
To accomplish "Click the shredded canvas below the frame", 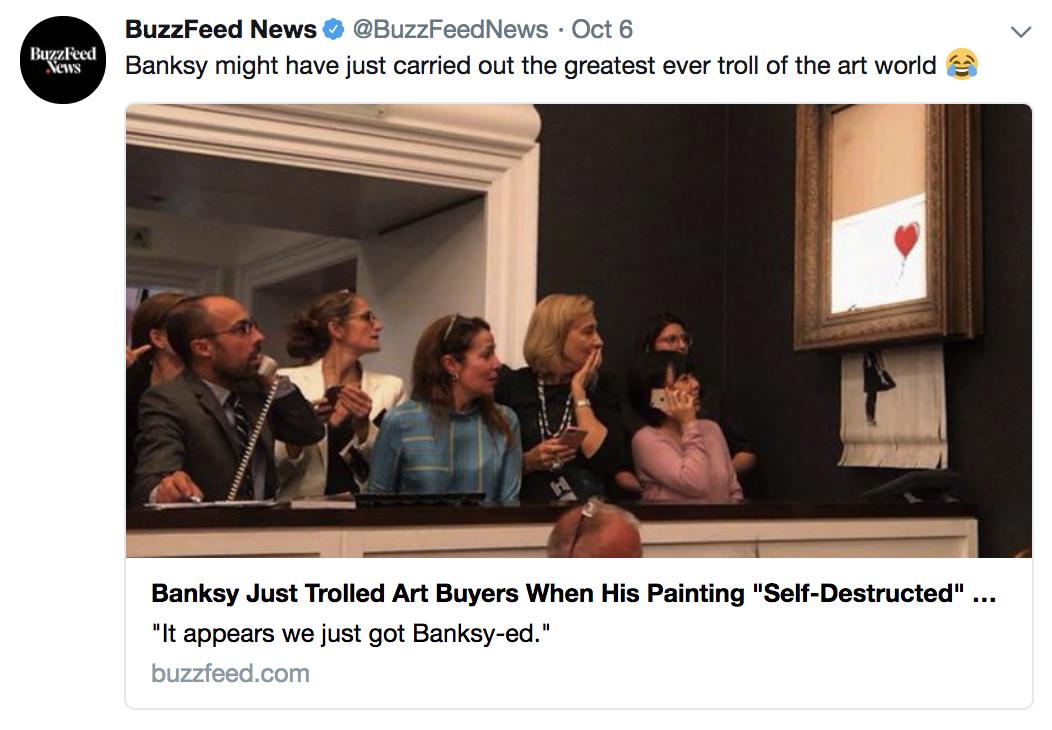I will (x=892, y=405).
